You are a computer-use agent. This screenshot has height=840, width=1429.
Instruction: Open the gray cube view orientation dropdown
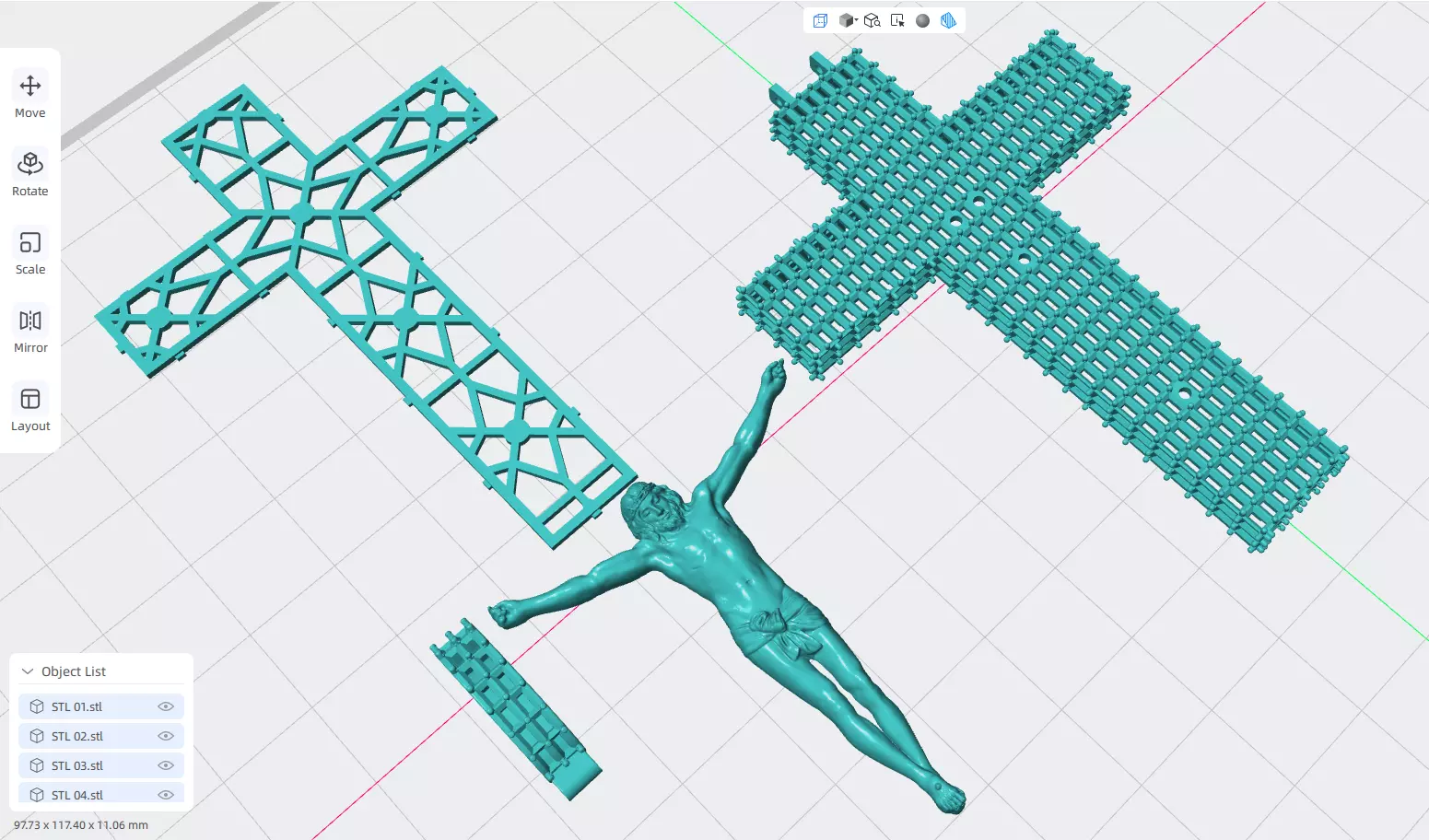(848, 20)
